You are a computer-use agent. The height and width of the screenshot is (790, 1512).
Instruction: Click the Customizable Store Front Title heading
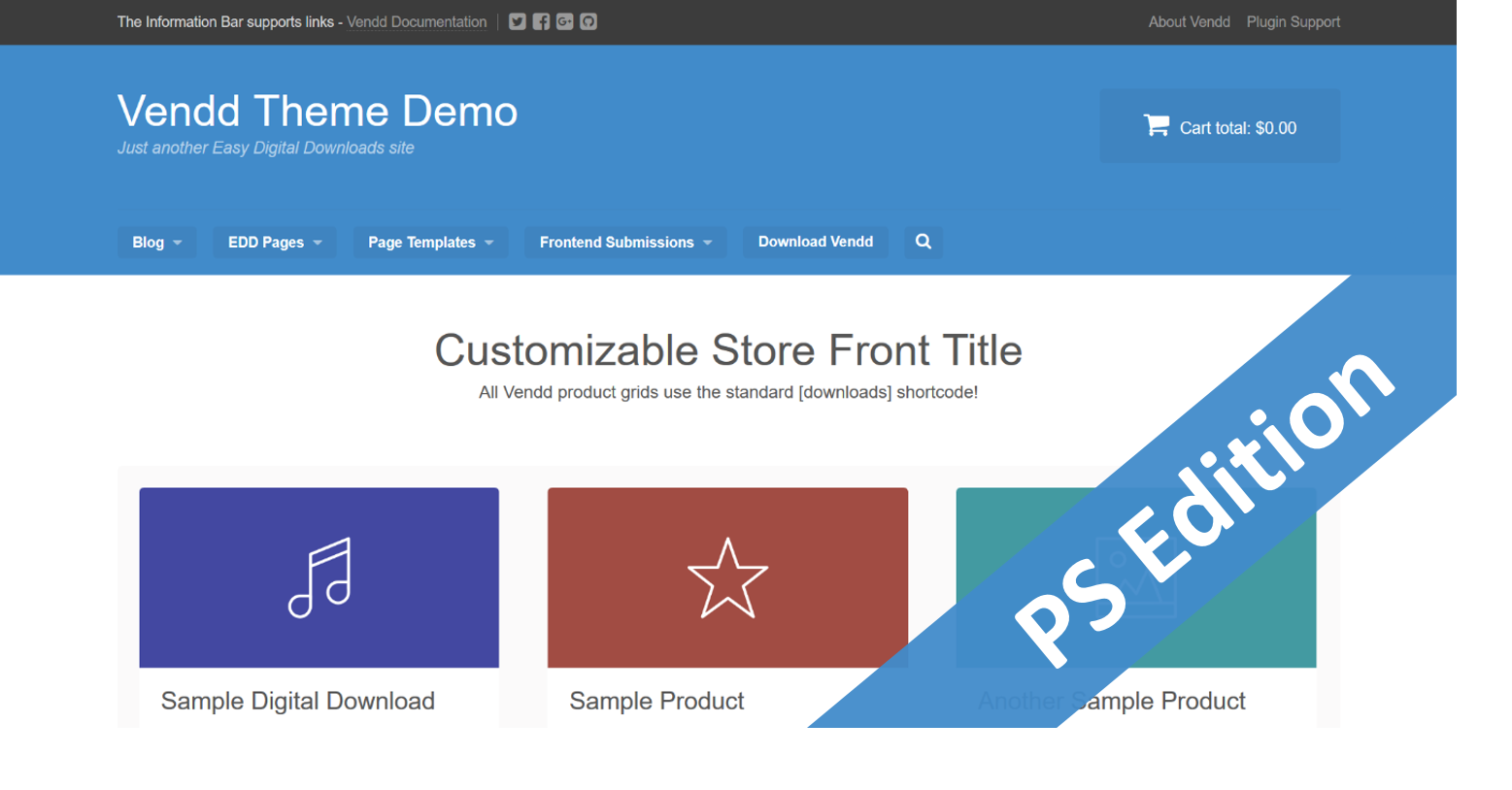[x=728, y=350]
